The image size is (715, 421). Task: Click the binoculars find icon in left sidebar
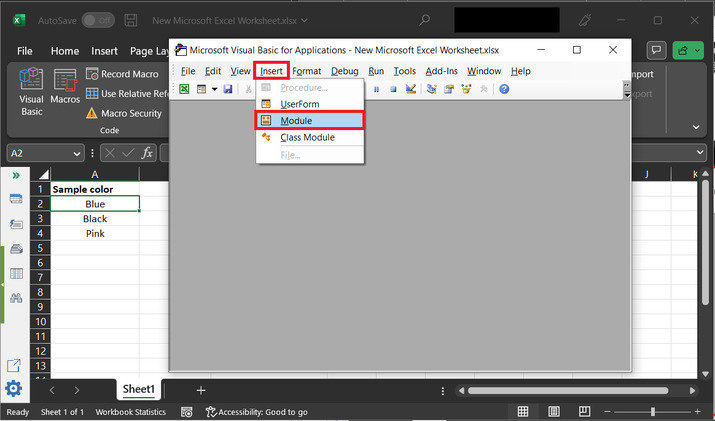coord(16,298)
